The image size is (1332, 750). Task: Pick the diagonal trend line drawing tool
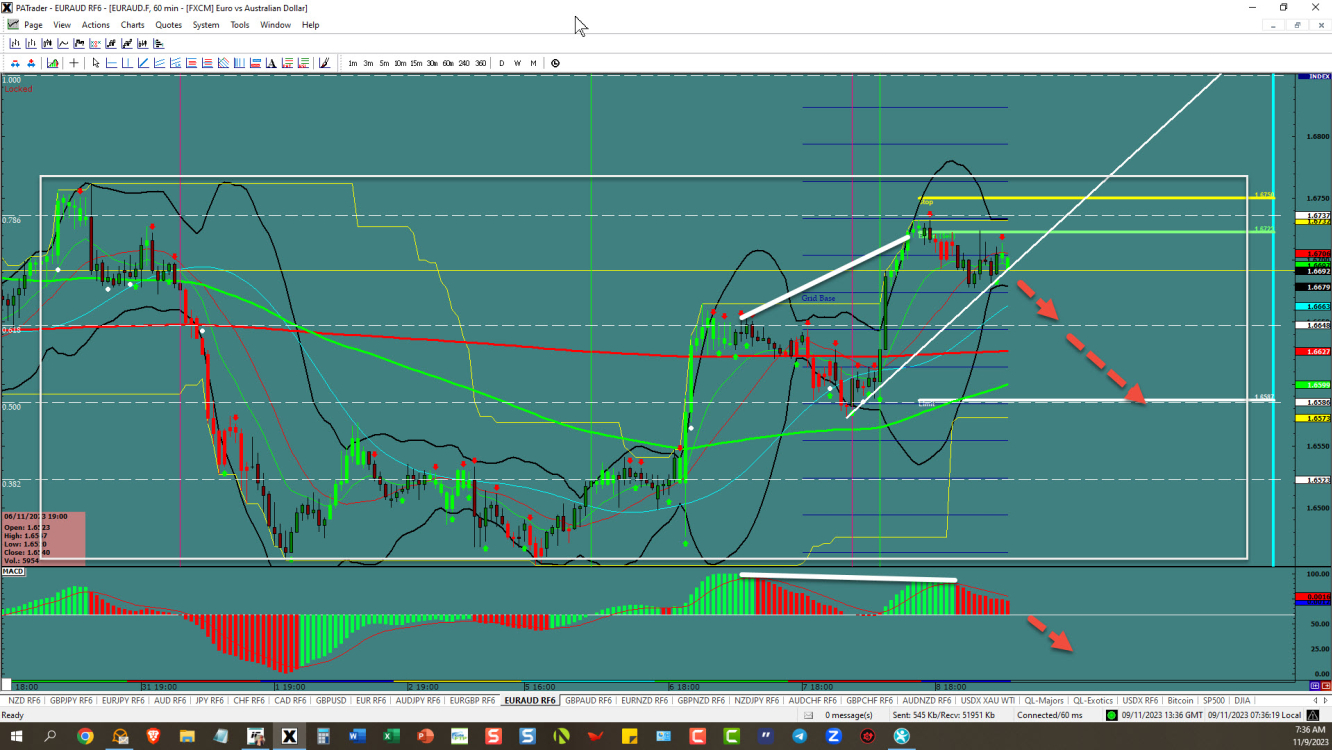tap(144, 63)
